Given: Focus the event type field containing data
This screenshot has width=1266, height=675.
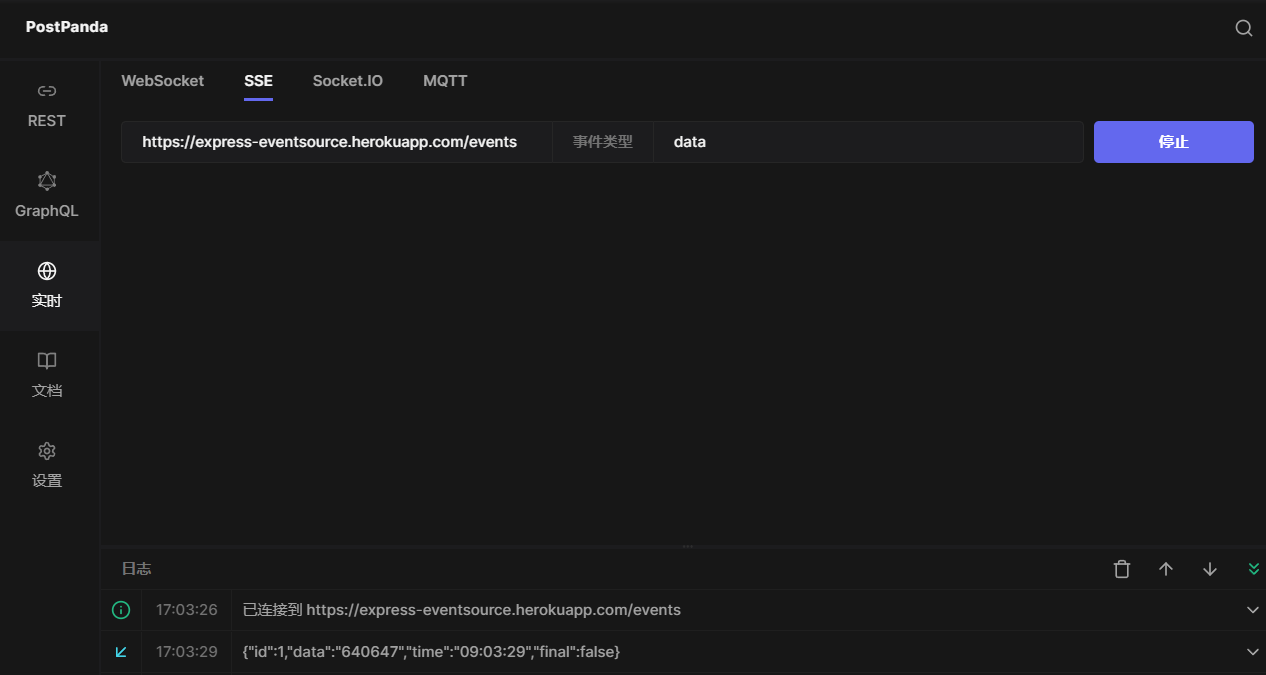Looking at the screenshot, I should click(868, 142).
